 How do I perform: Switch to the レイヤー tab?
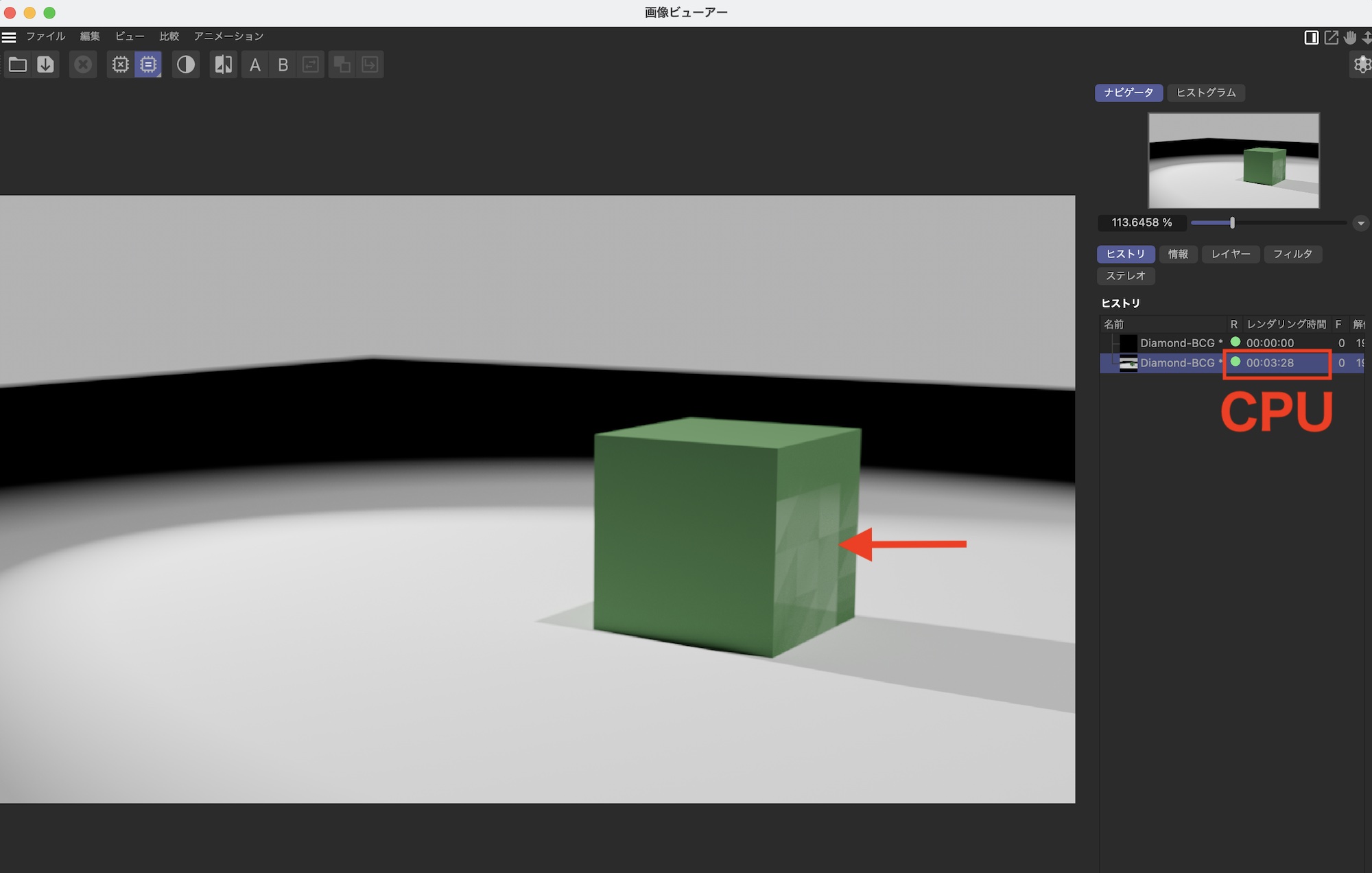[x=1230, y=254]
